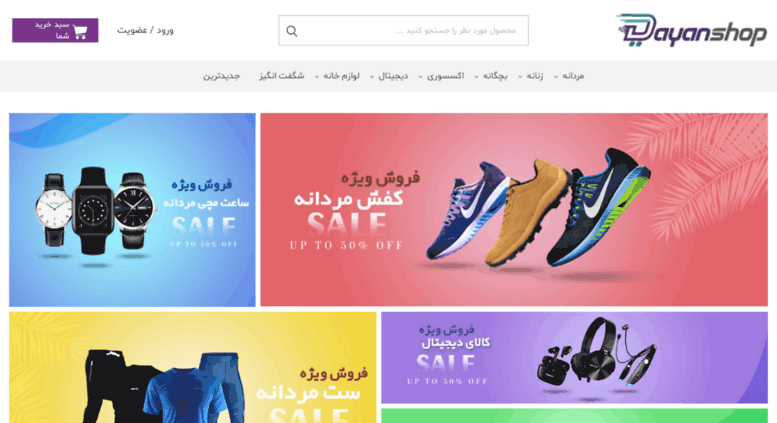This screenshot has width=777, height=423.
Task: Open the green banner at bottom
Action: [574, 416]
